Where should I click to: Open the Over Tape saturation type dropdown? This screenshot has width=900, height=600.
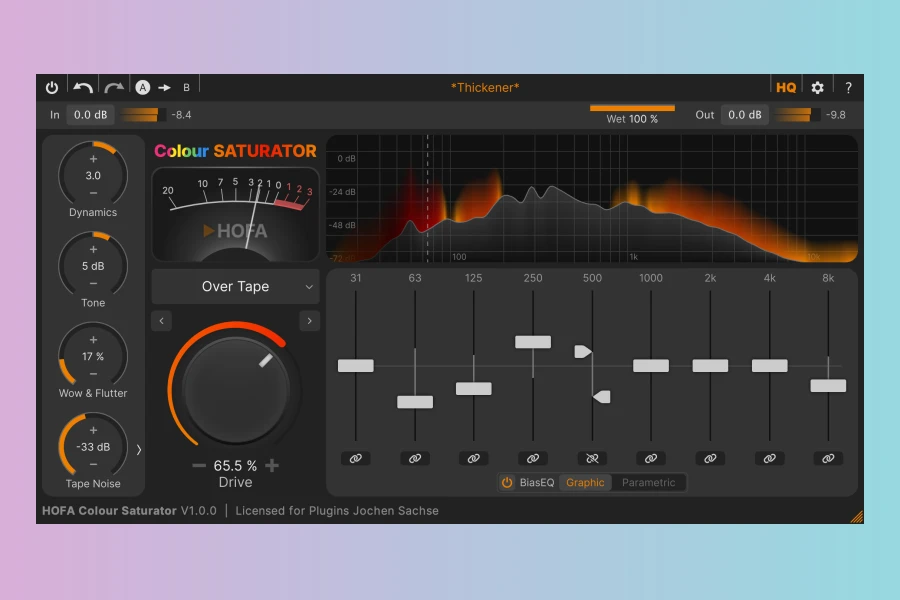click(x=236, y=287)
